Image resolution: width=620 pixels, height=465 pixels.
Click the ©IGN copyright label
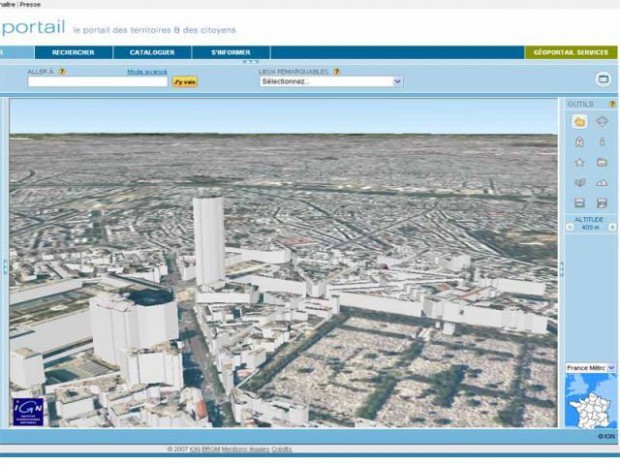point(607,436)
